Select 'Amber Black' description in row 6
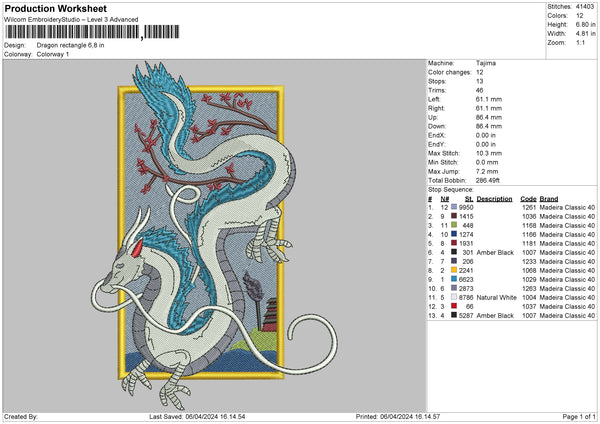Viewport: 600px width, 424px height. coord(495,252)
